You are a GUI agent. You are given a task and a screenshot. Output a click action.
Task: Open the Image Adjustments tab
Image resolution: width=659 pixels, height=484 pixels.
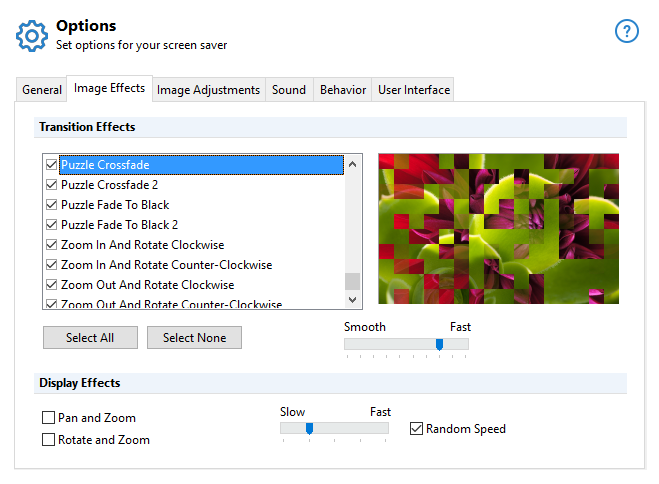(208, 90)
